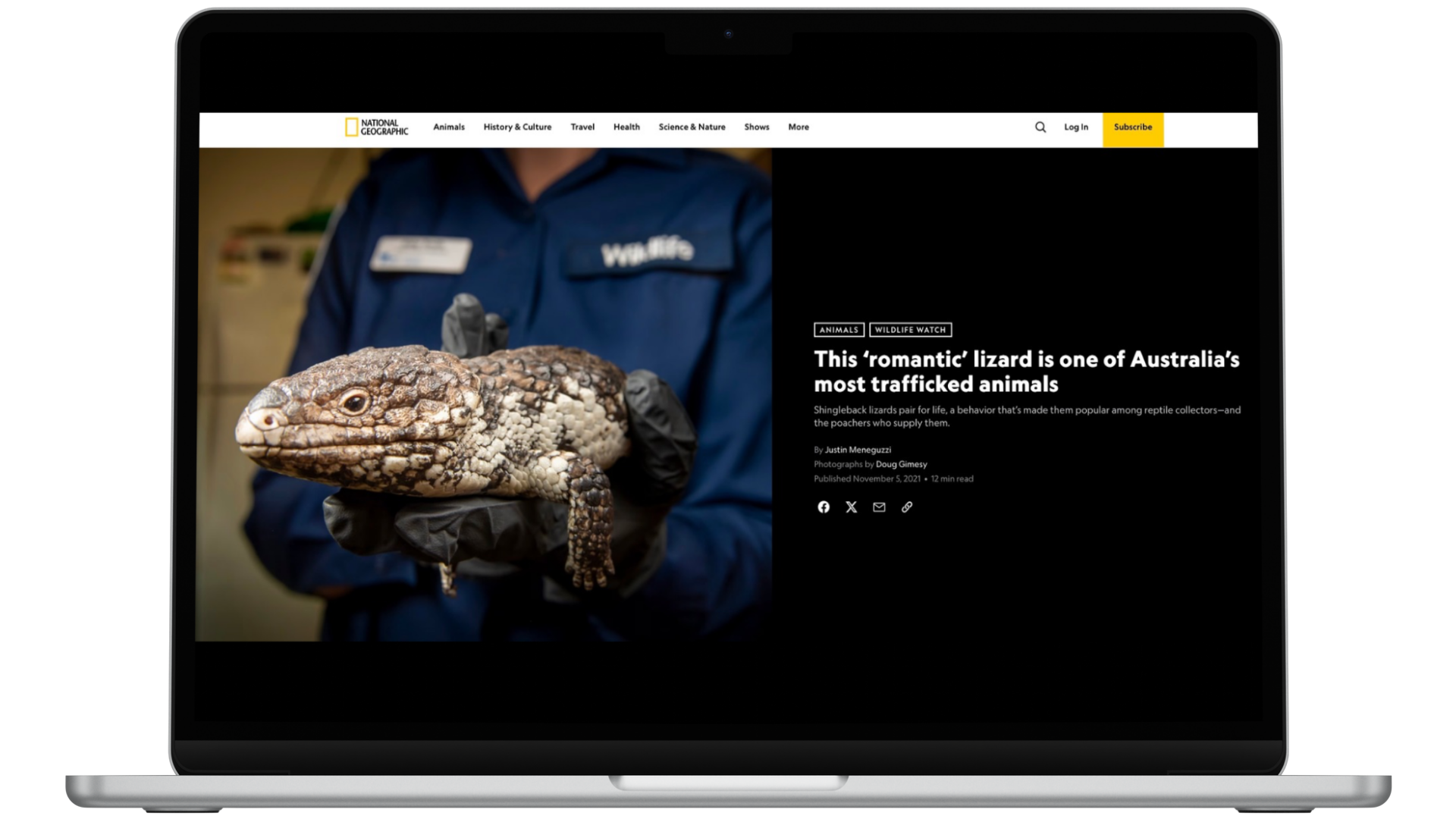Open the search magnifier icon
Viewport: 1456px width, 819px height.
click(1040, 127)
